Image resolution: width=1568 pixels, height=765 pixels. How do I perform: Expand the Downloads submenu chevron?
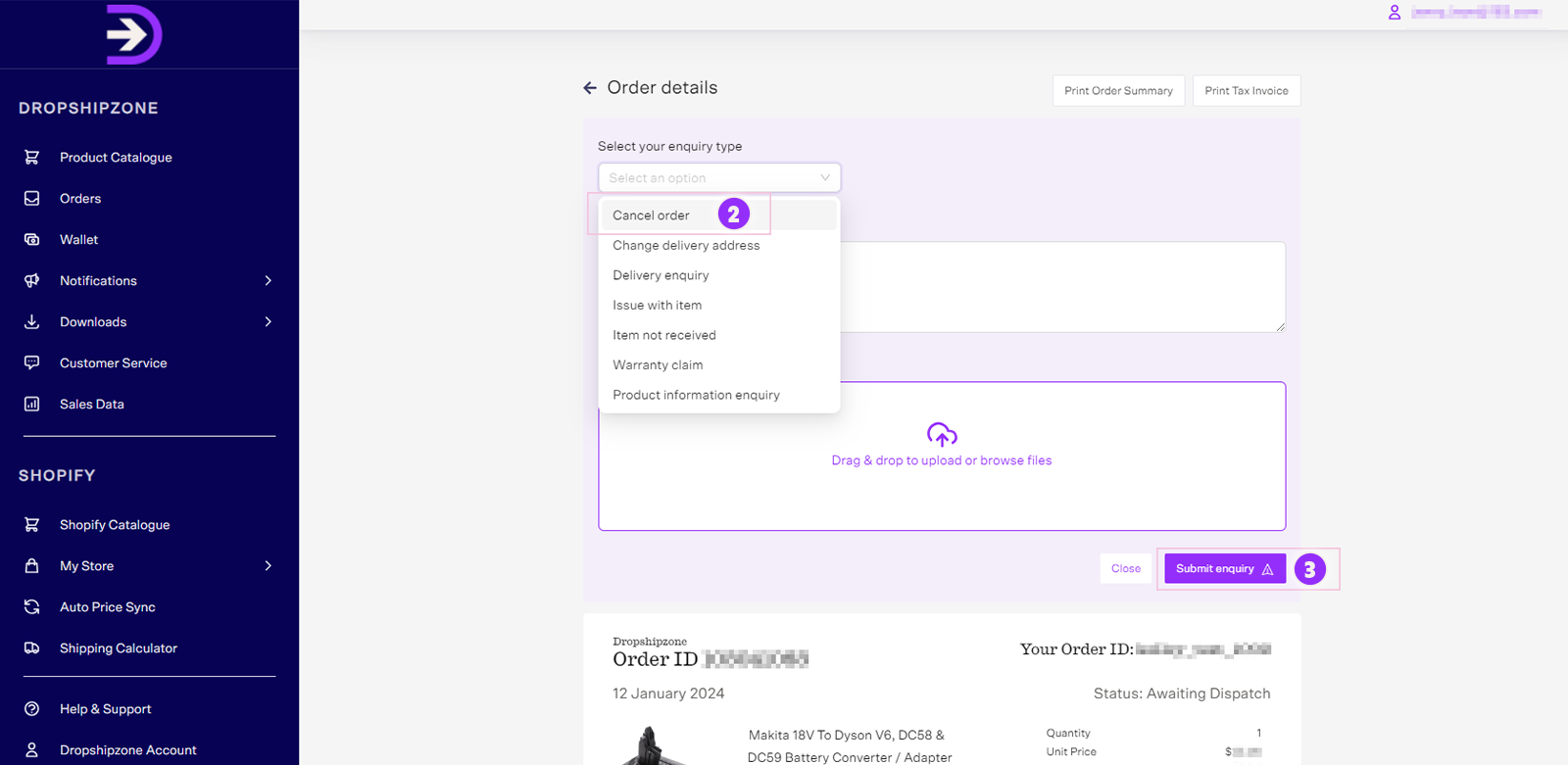(x=269, y=321)
